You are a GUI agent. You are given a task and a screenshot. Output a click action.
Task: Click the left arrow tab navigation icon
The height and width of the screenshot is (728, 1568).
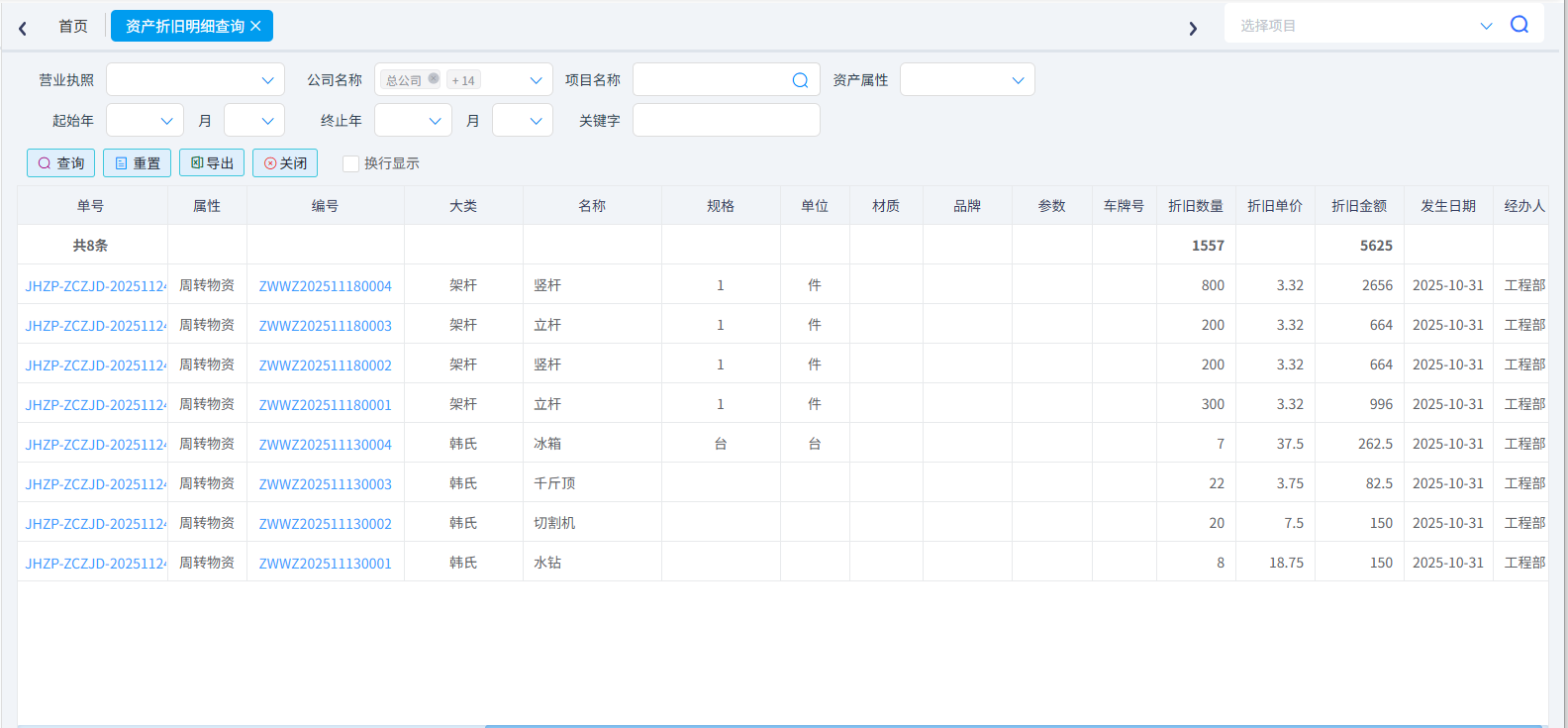tap(23, 28)
